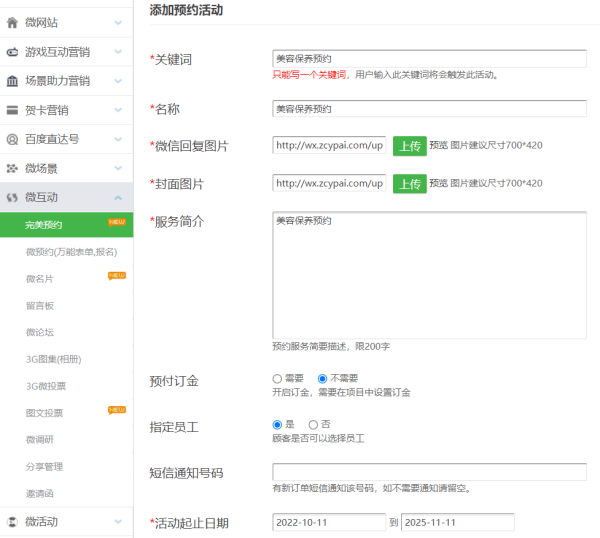Open the 微名片 menu item
Screen dimensions: 600x538
click(x=40, y=279)
